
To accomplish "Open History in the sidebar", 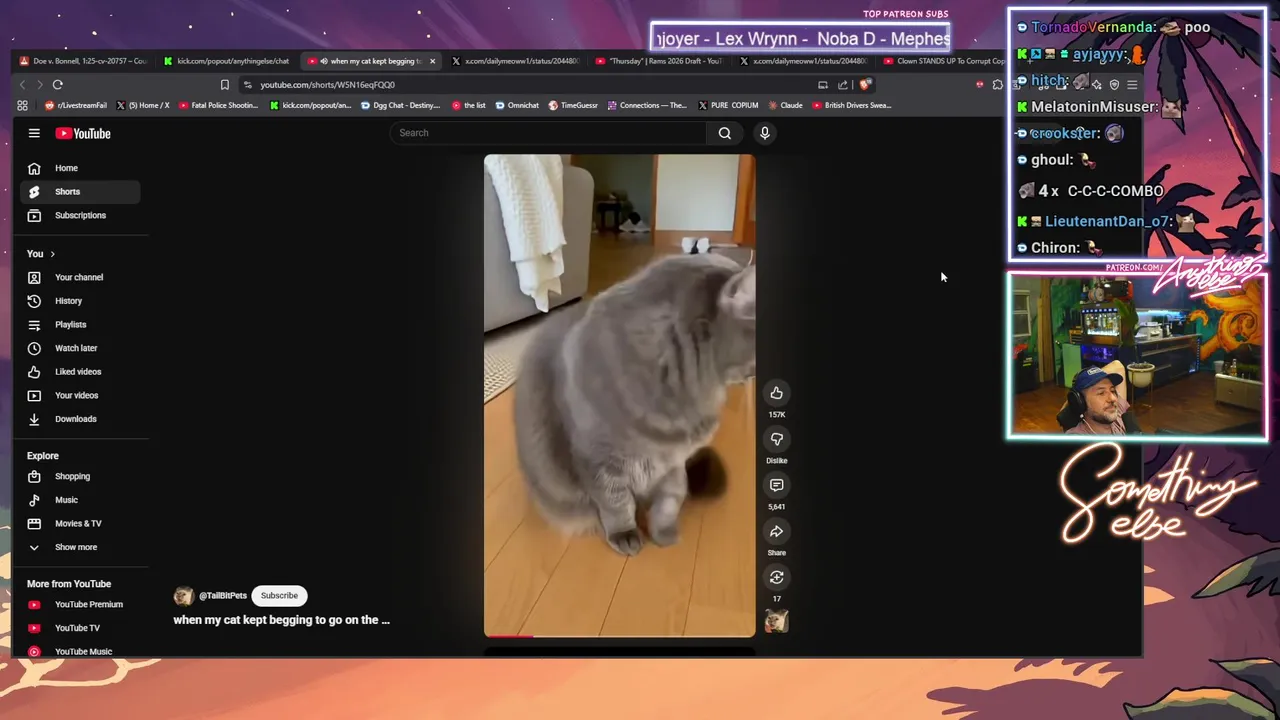I will pyautogui.click(x=80, y=301).
